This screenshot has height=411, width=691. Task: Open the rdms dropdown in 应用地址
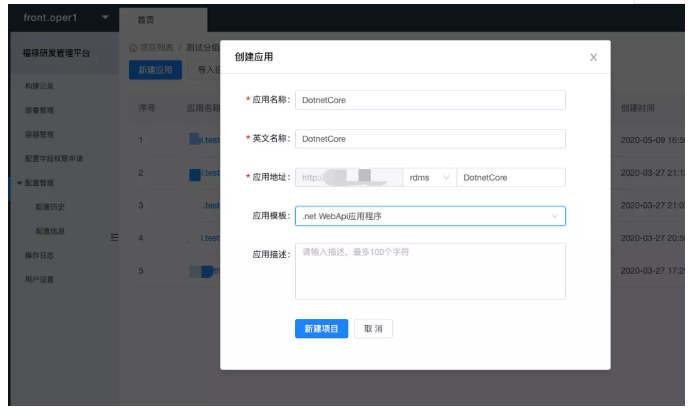tap(429, 178)
